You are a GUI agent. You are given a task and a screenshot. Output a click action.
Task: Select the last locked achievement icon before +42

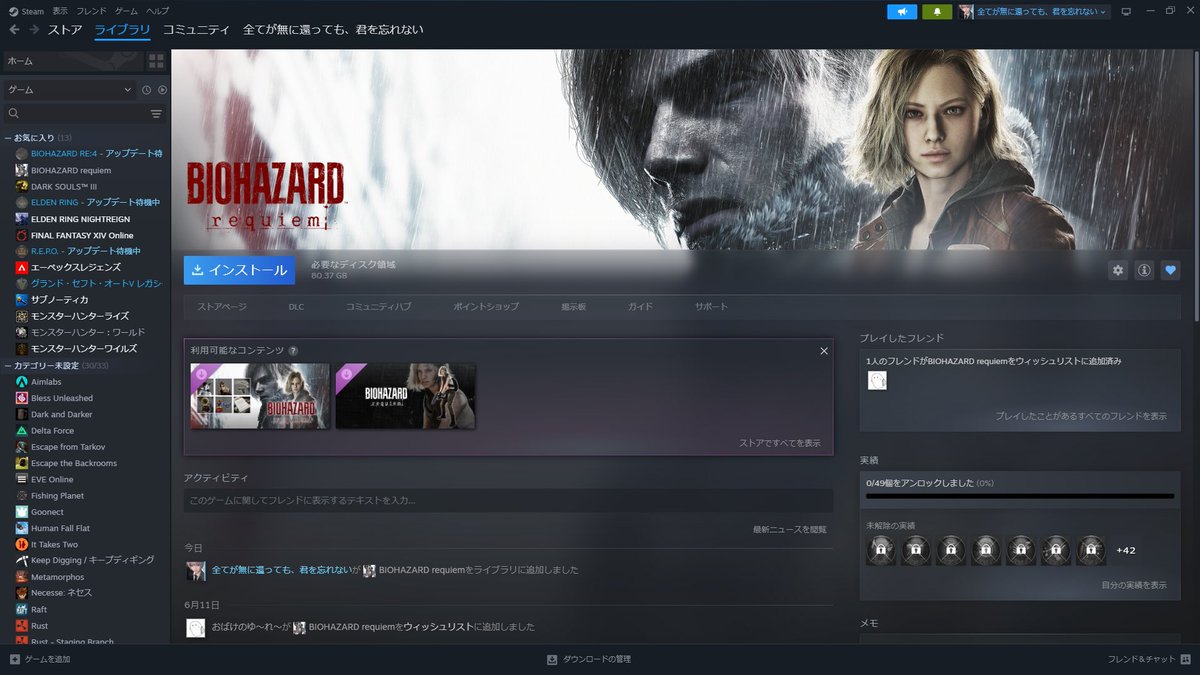1091,550
